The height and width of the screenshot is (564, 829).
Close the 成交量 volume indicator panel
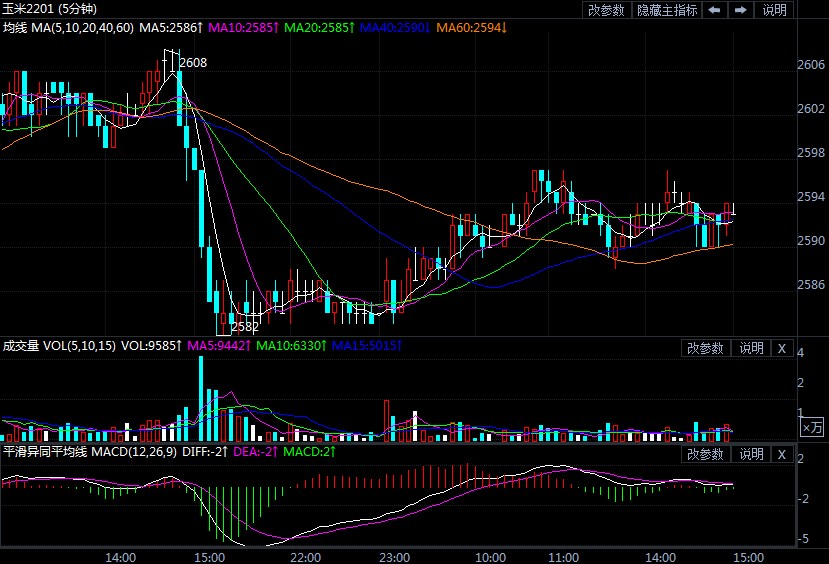coord(782,348)
